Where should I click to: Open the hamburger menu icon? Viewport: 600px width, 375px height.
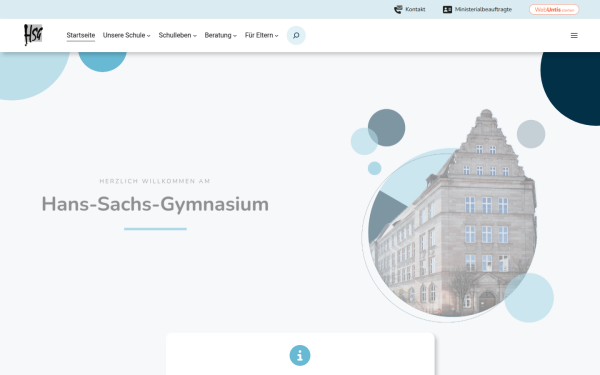pyautogui.click(x=574, y=35)
